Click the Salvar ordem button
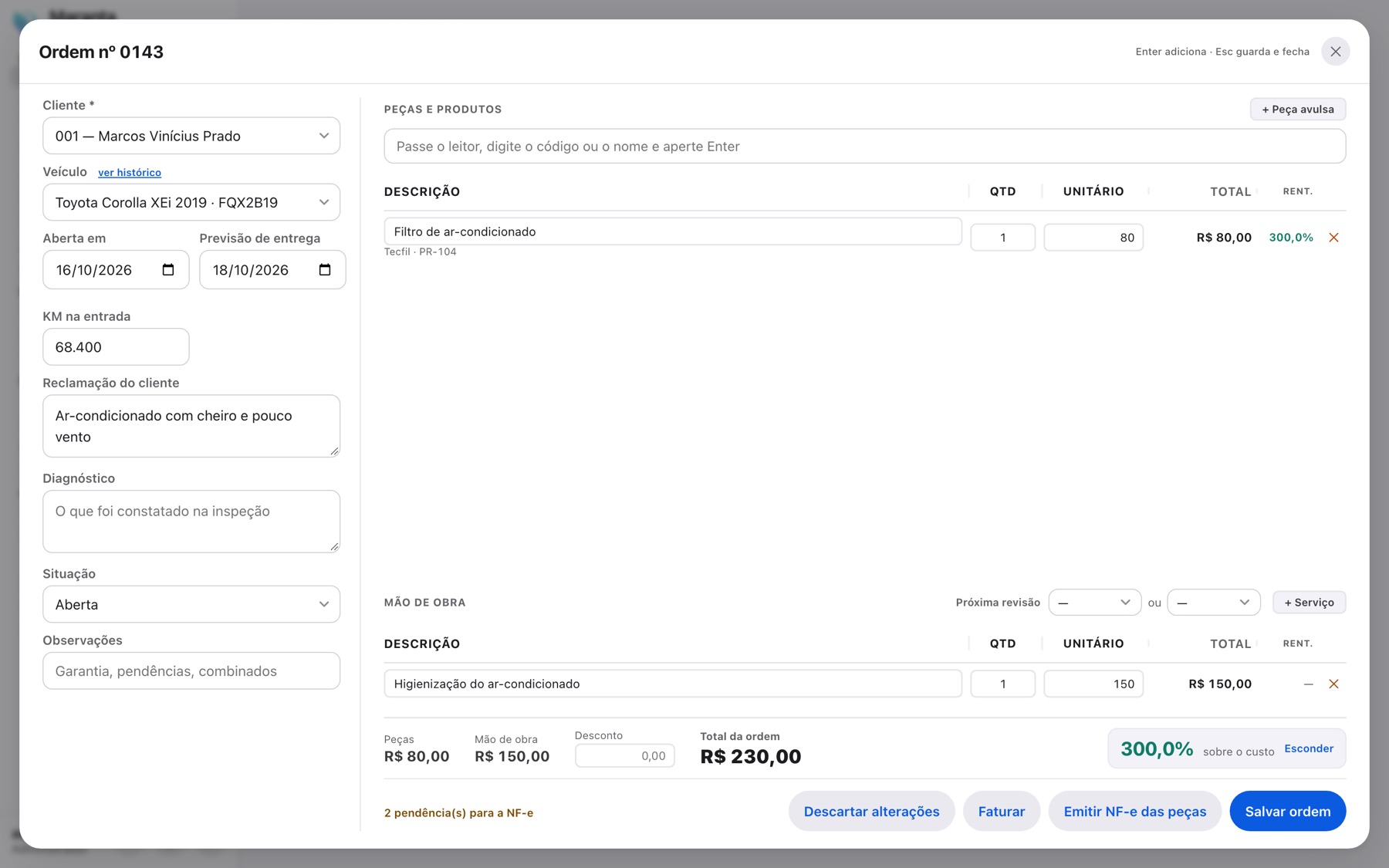The height and width of the screenshot is (868, 1389). (x=1288, y=811)
